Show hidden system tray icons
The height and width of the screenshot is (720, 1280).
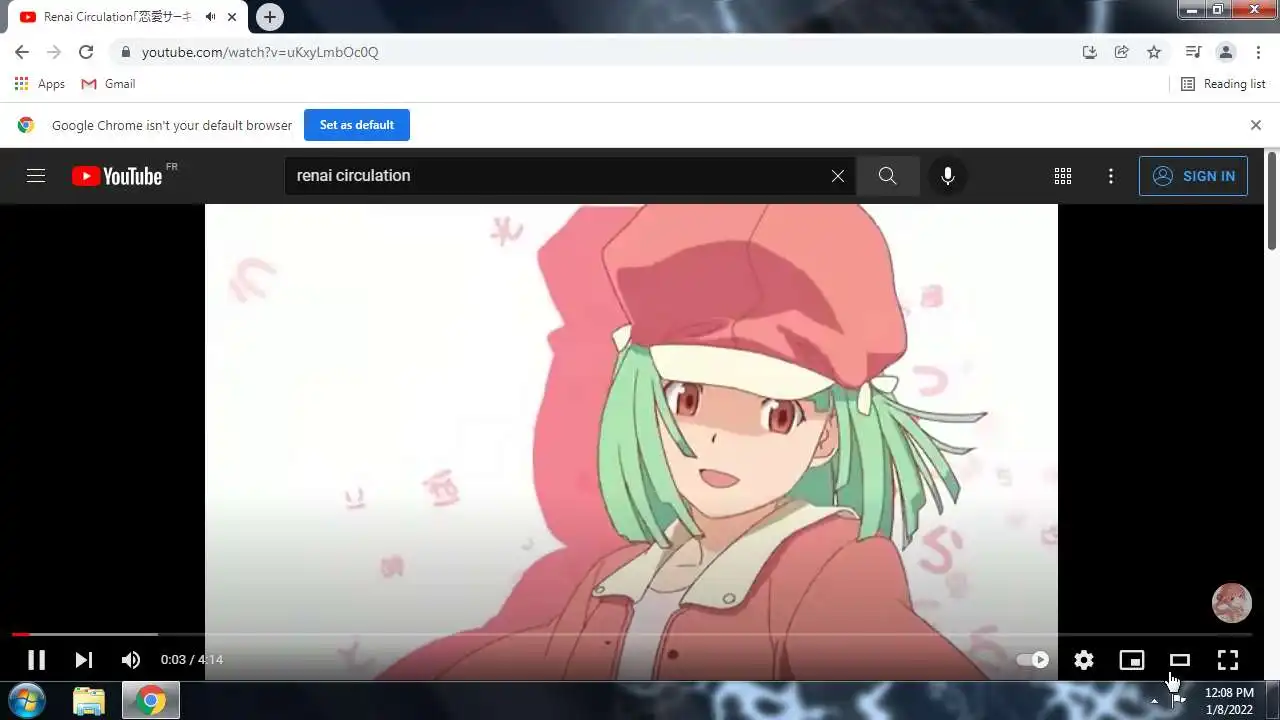click(x=1154, y=701)
